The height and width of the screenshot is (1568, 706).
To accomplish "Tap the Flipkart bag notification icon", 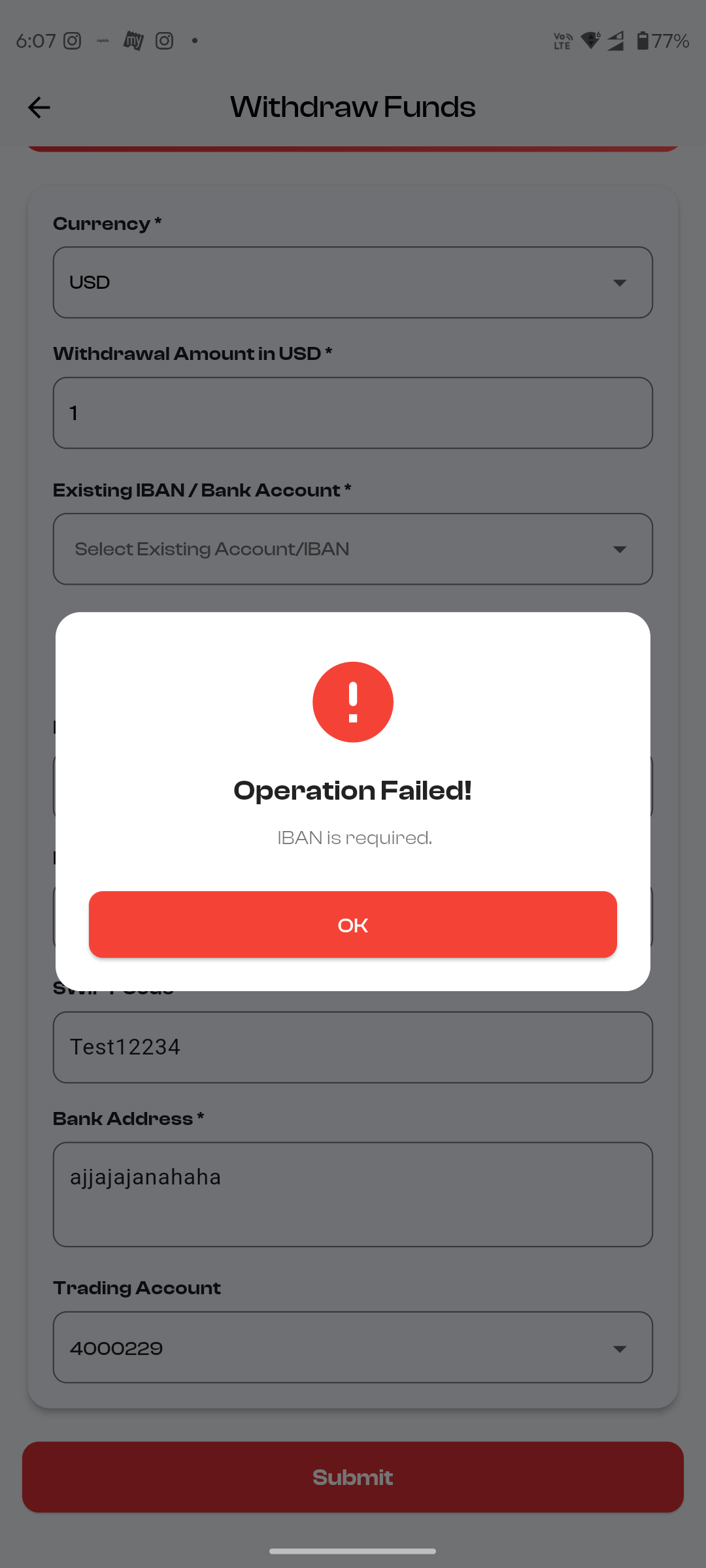I will (133, 41).
